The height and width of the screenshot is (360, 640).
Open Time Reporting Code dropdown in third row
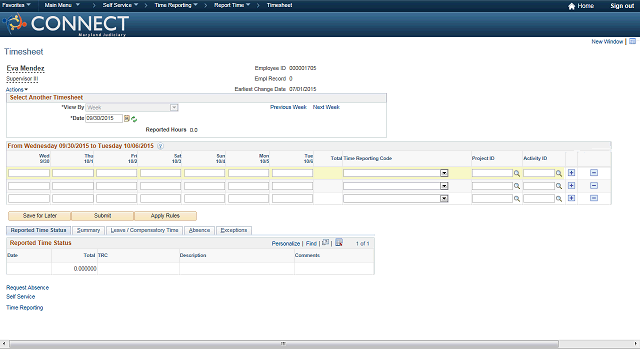click(x=444, y=199)
